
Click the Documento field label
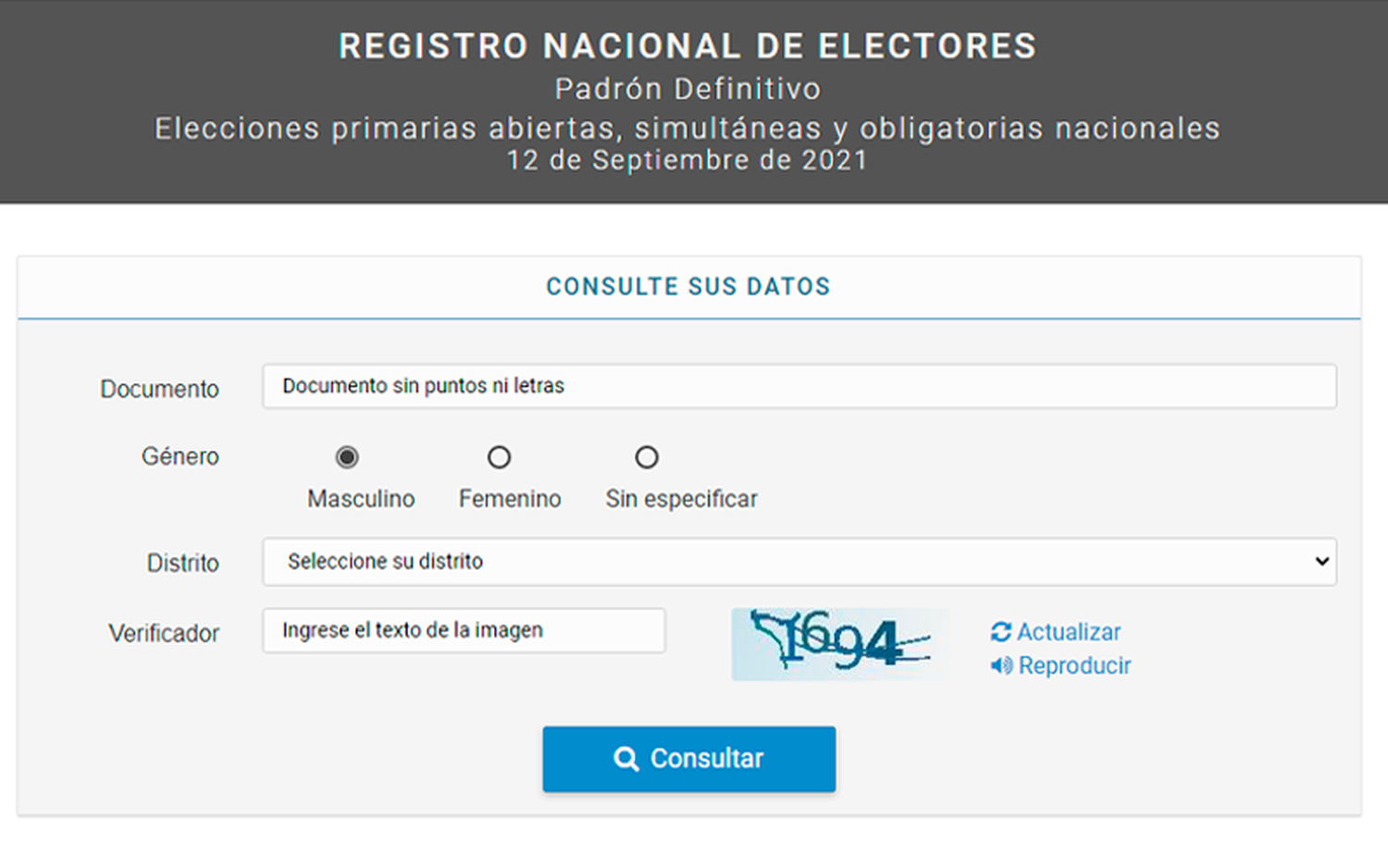point(159,389)
